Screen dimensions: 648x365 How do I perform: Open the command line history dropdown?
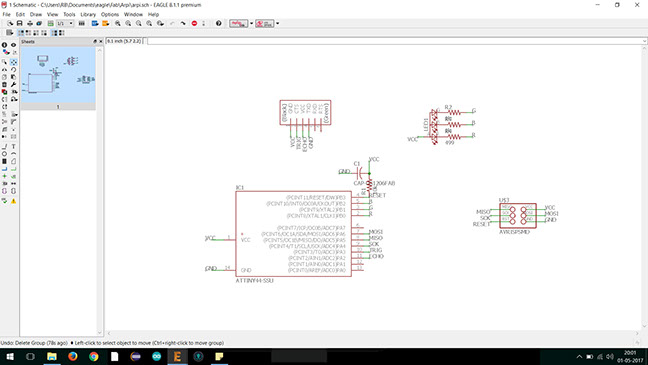coord(644,41)
